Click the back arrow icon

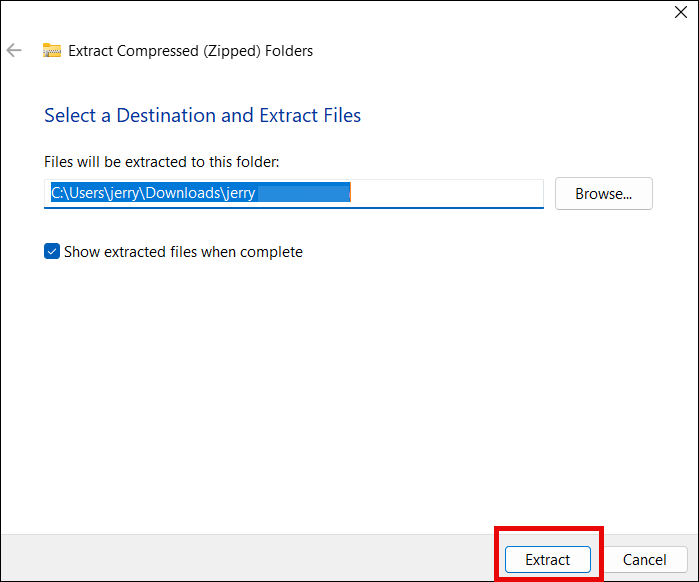(x=14, y=51)
